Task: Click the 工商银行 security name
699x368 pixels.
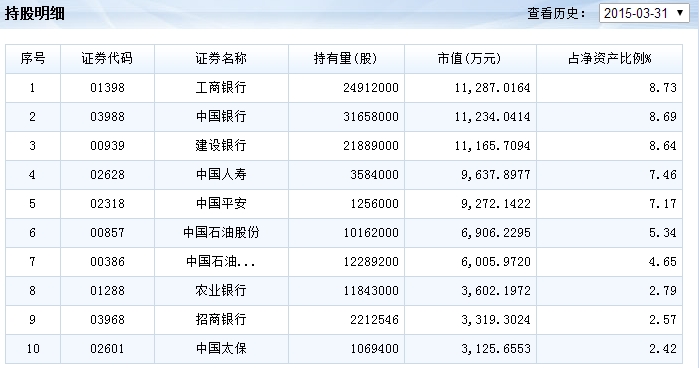Action: pos(221,87)
